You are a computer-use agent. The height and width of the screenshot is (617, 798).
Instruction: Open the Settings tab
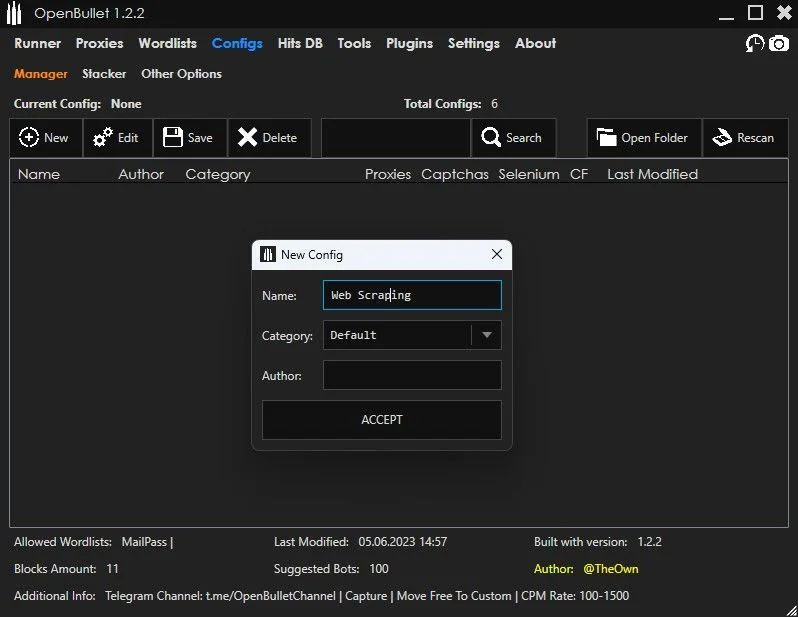[474, 44]
